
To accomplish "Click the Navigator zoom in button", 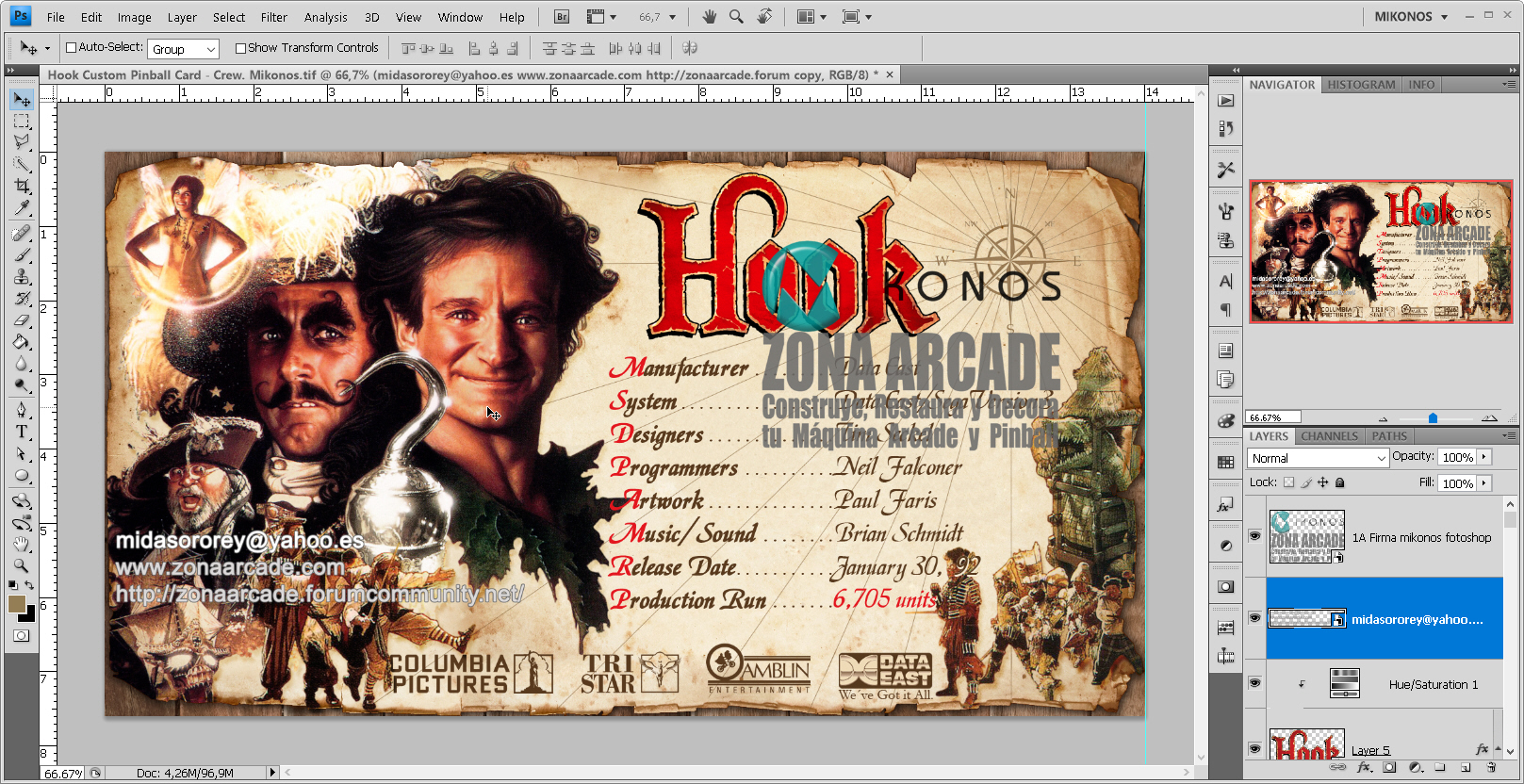I will point(1489,417).
